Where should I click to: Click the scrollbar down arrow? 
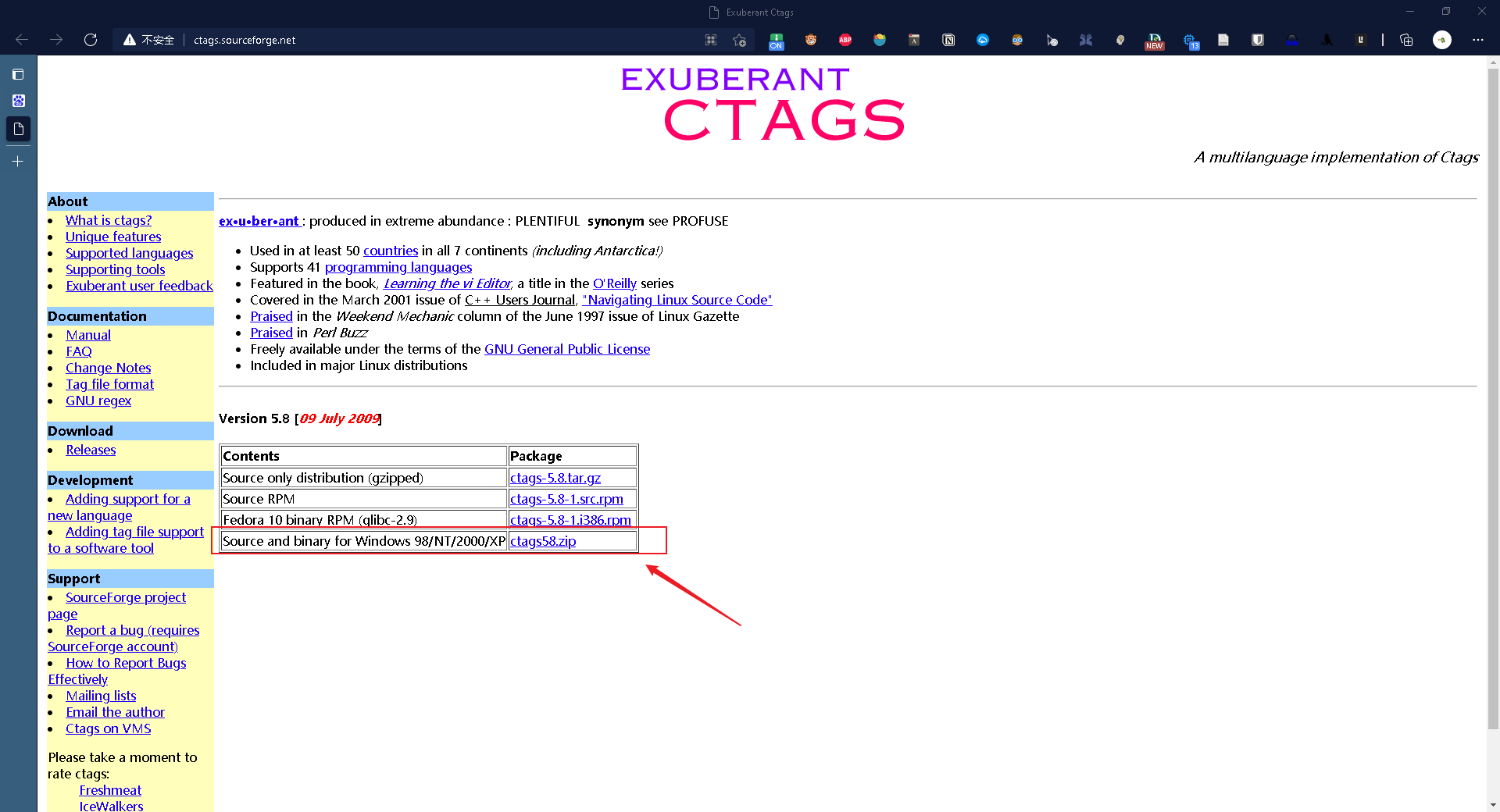[1493, 804]
